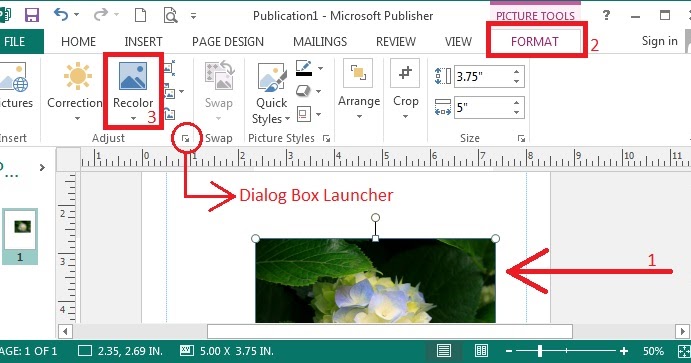
Task: Go to the REVIEW tab
Action: (396, 41)
